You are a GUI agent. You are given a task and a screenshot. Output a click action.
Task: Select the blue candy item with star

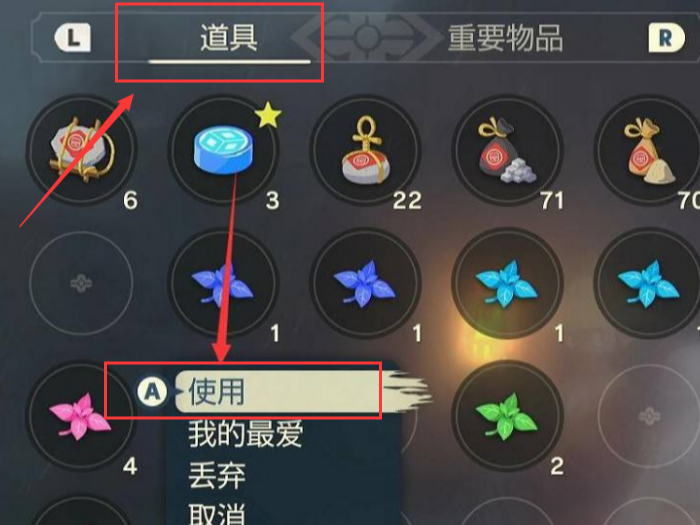point(223,150)
